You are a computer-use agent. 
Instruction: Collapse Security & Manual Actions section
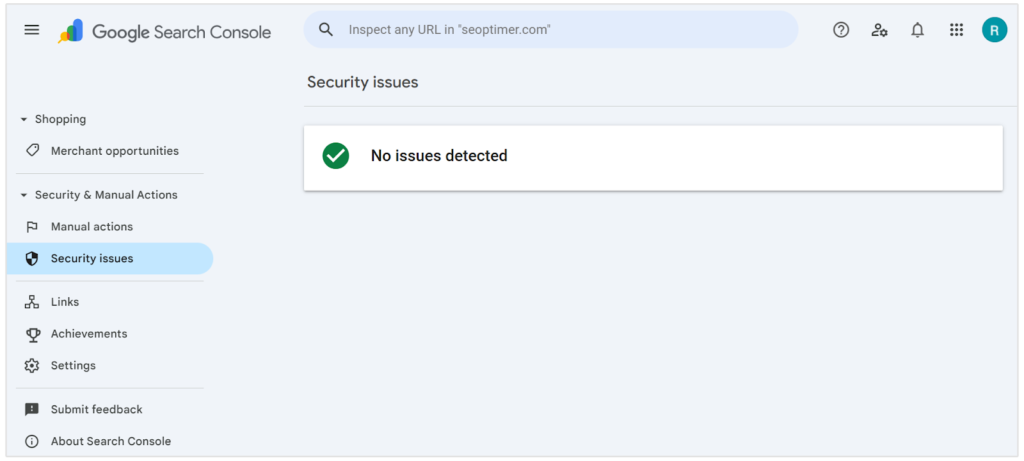click(24, 195)
